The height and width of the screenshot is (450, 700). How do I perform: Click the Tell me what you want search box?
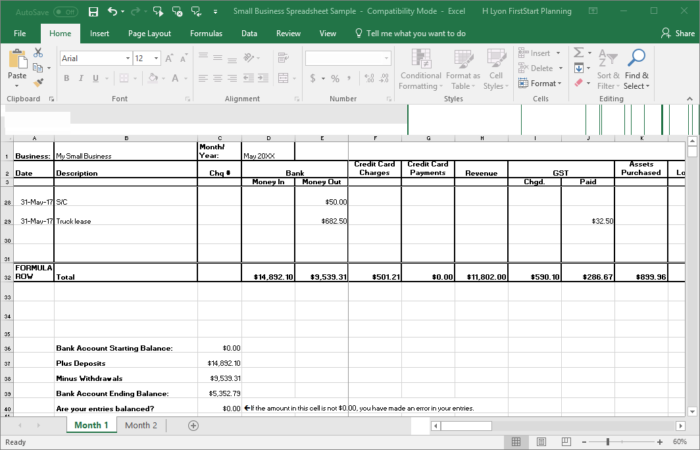coord(415,33)
